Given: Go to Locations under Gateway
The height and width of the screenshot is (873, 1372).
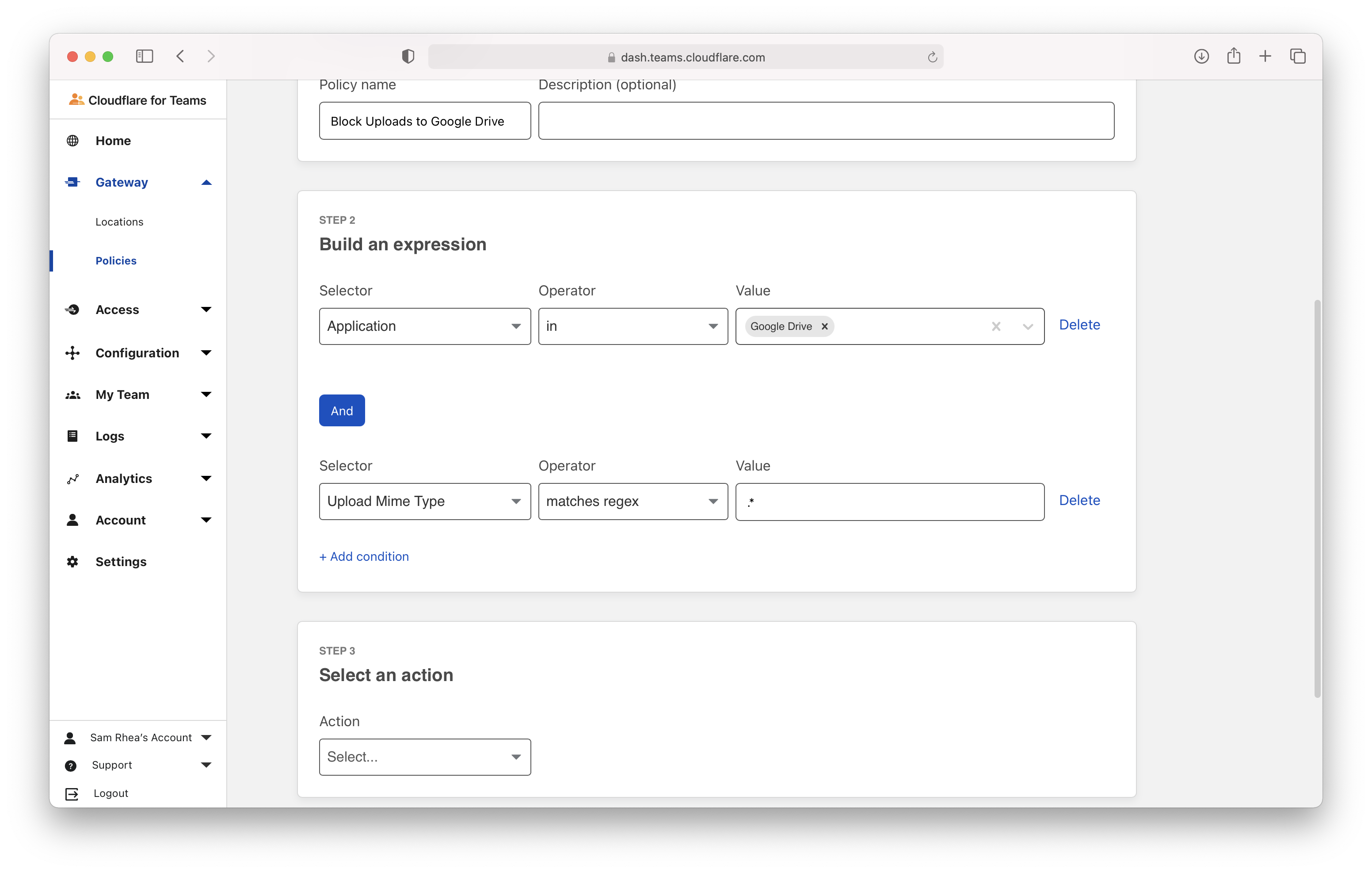Looking at the screenshot, I should point(120,222).
